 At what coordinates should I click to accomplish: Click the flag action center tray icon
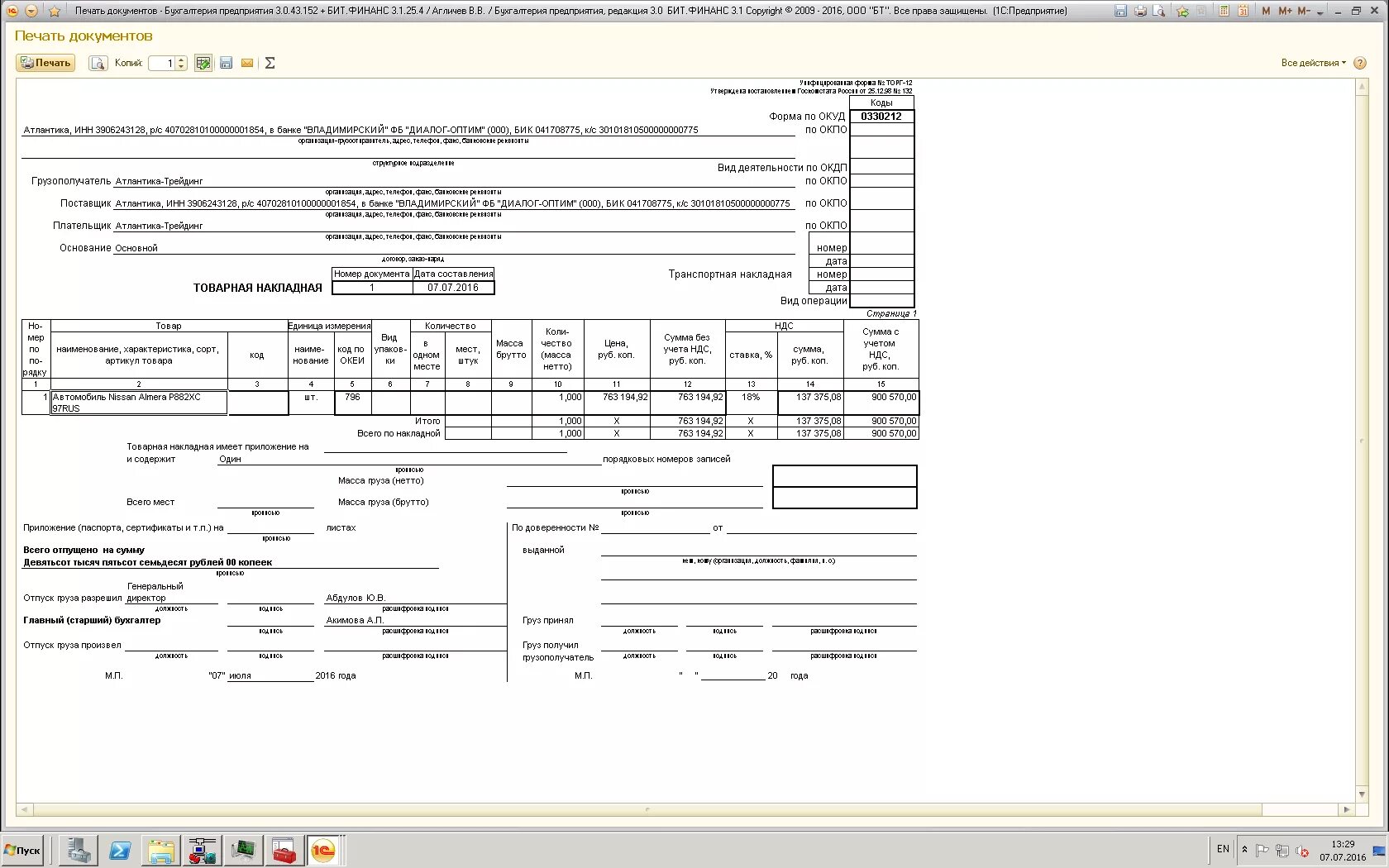coord(1263,850)
